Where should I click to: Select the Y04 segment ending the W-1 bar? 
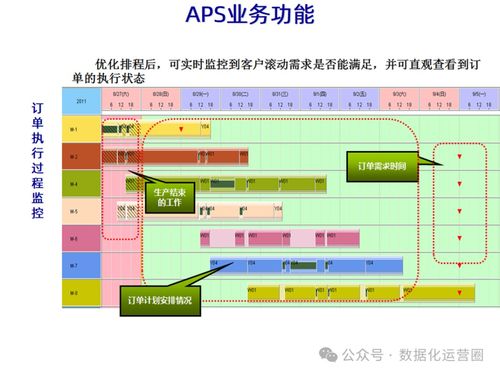point(205,130)
